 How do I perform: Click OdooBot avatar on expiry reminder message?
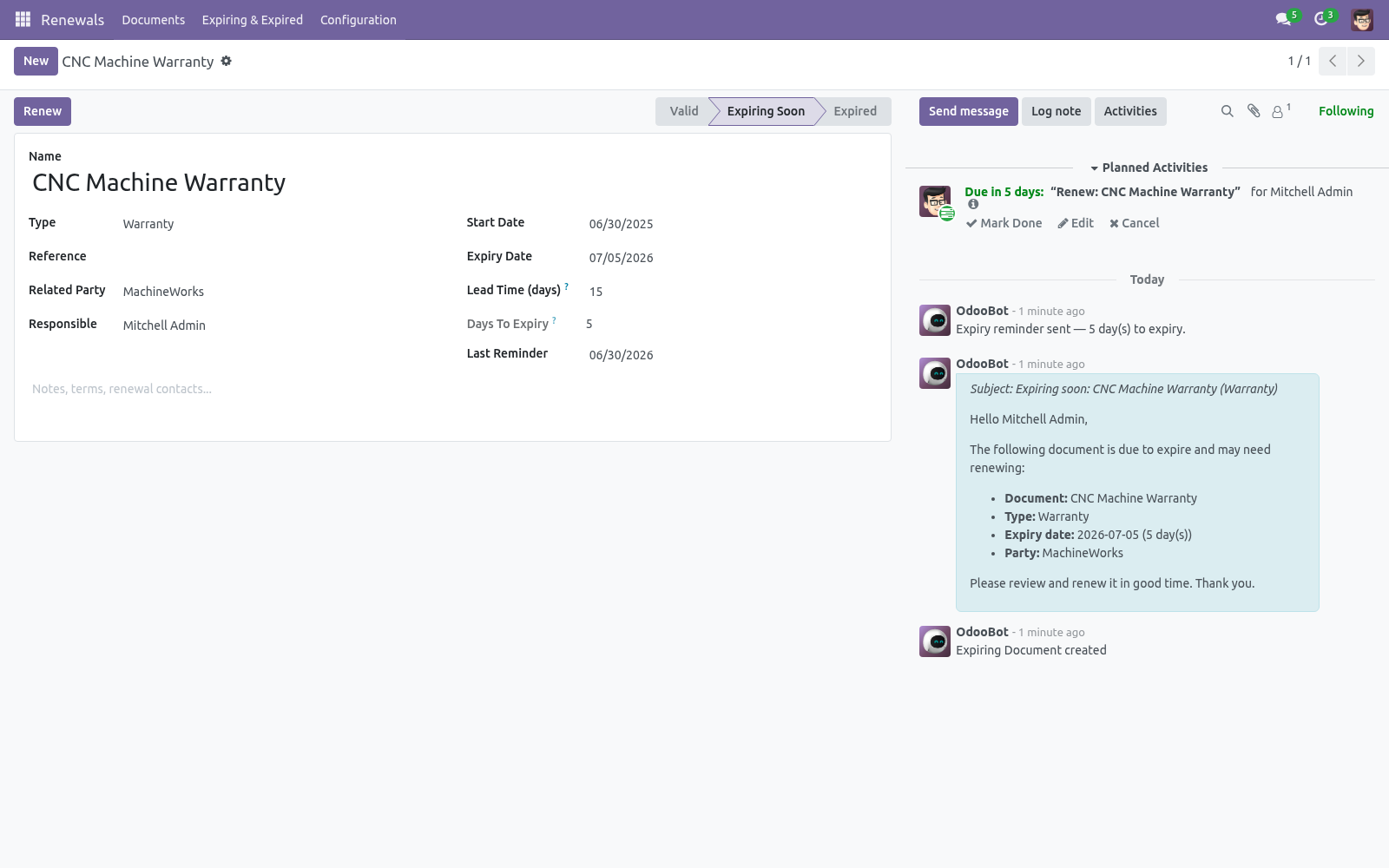tap(935, 320)
